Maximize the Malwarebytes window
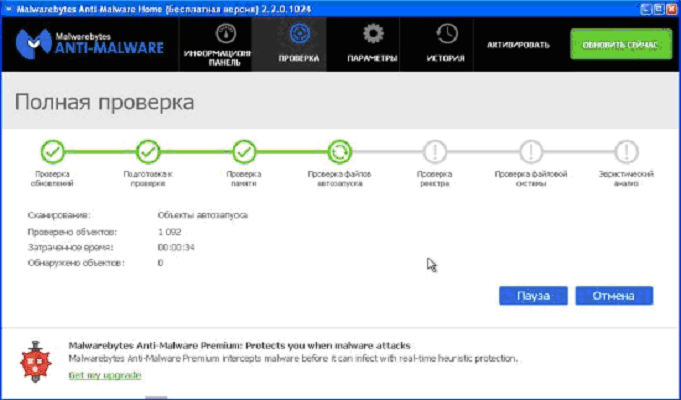Viewport: 681px width, 400px height. (x=658, y=9)
